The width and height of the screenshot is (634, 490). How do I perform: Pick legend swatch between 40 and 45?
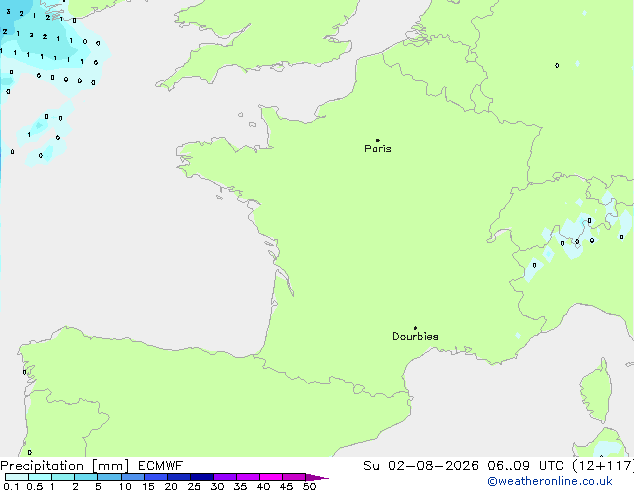coord(271,477)
